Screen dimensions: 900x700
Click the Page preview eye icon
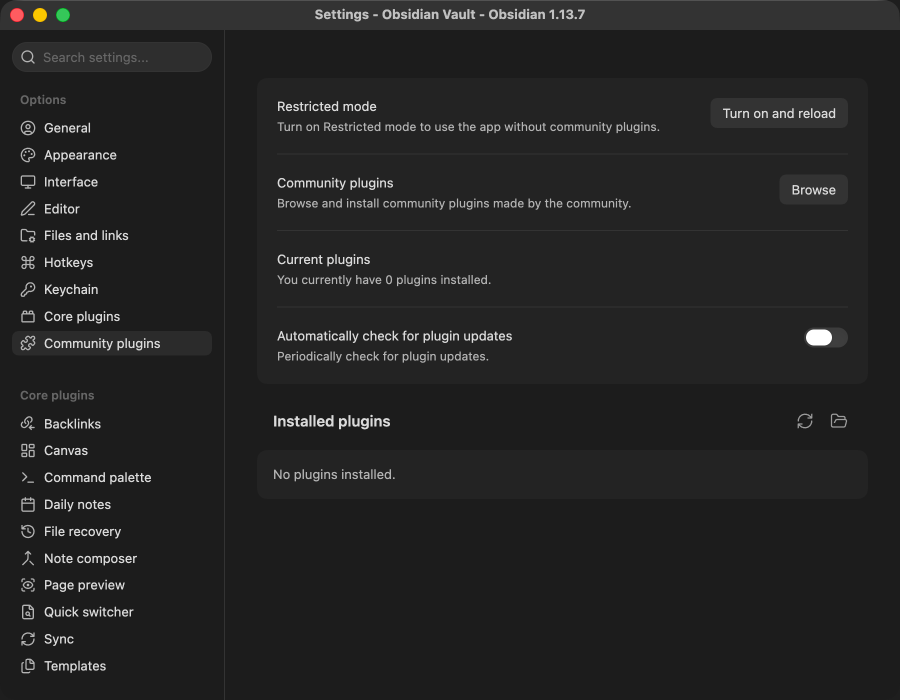pyautogui.click(x=28, y=585)
